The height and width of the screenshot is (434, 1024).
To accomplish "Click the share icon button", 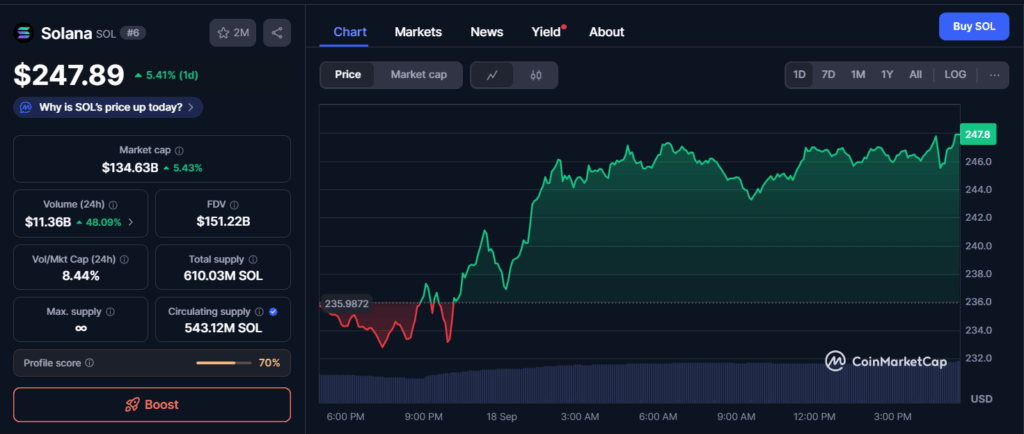I will 277,33.
